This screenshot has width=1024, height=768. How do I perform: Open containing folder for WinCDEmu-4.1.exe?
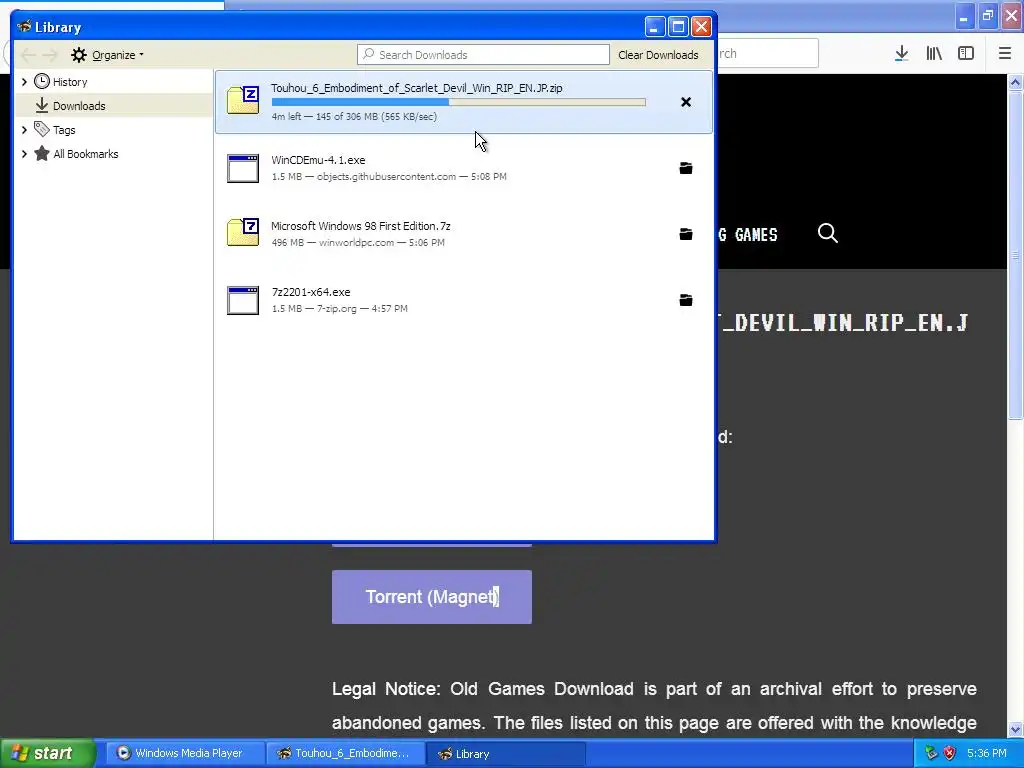click(686, 168)
